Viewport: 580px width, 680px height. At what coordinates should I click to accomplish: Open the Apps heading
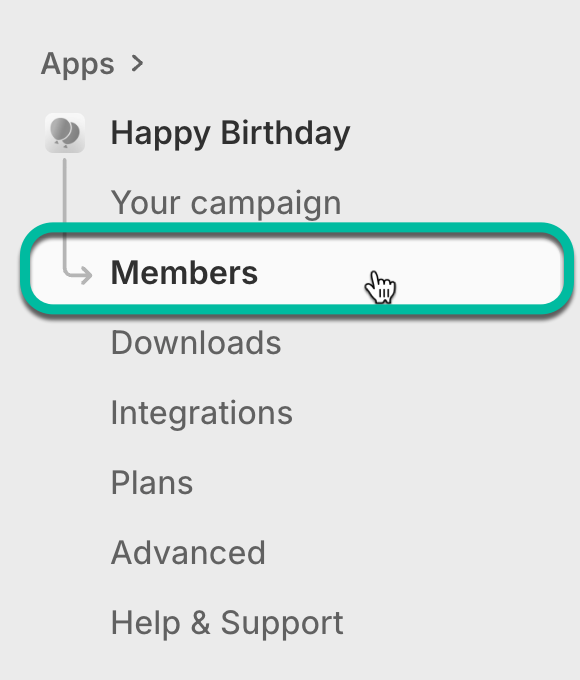tap(78, 64)
